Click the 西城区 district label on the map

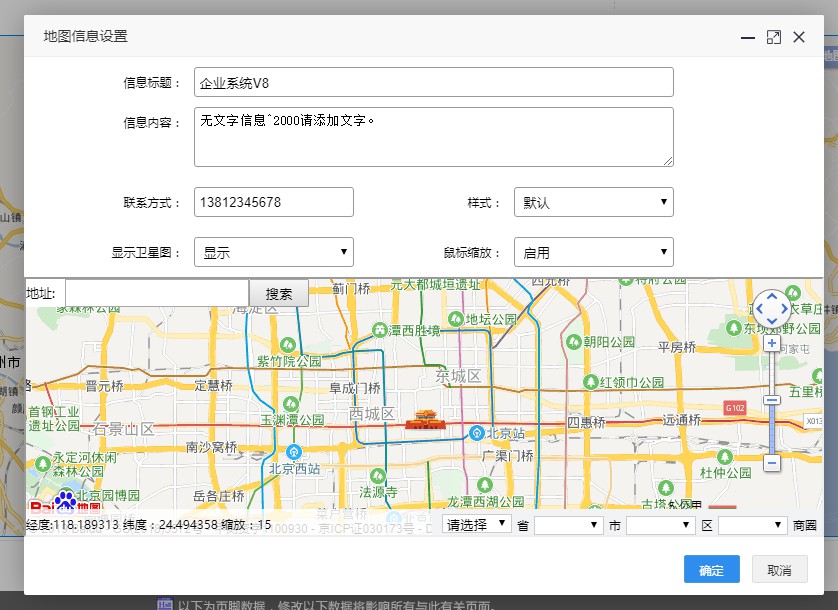372,413
